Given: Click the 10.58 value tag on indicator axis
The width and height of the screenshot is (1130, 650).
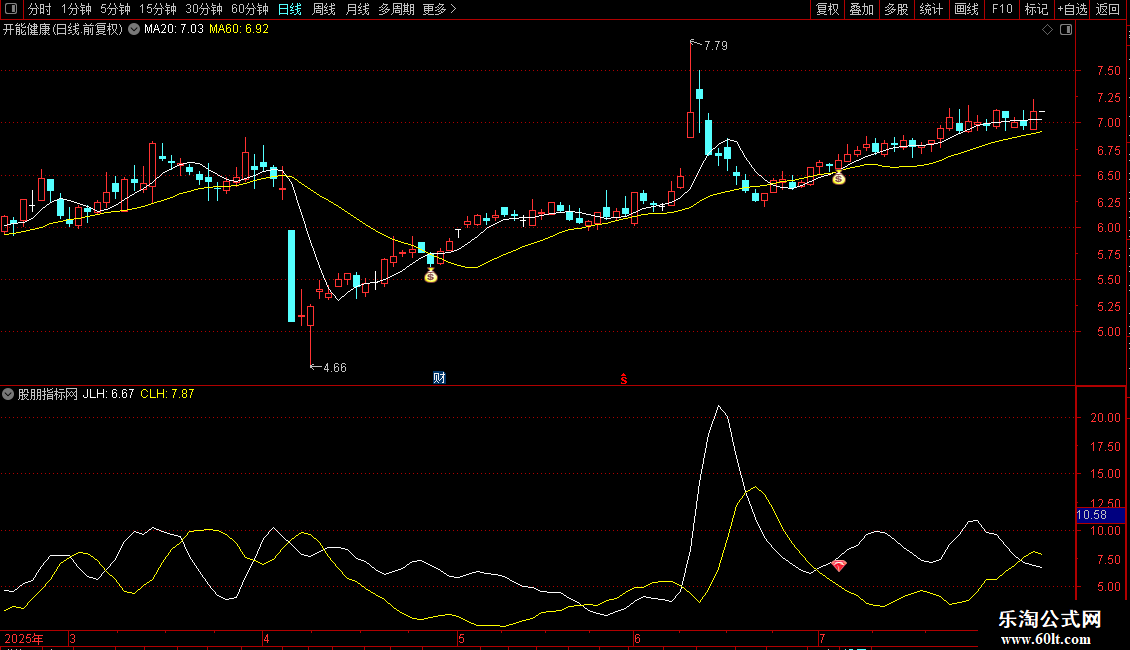Looking at the screenshot, I should 1100,515.
